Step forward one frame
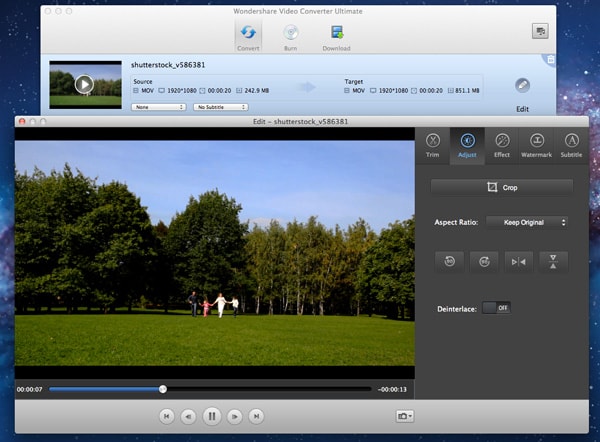Image resolution: width=600 pixels, height=442 pixels. pos(235,416)
